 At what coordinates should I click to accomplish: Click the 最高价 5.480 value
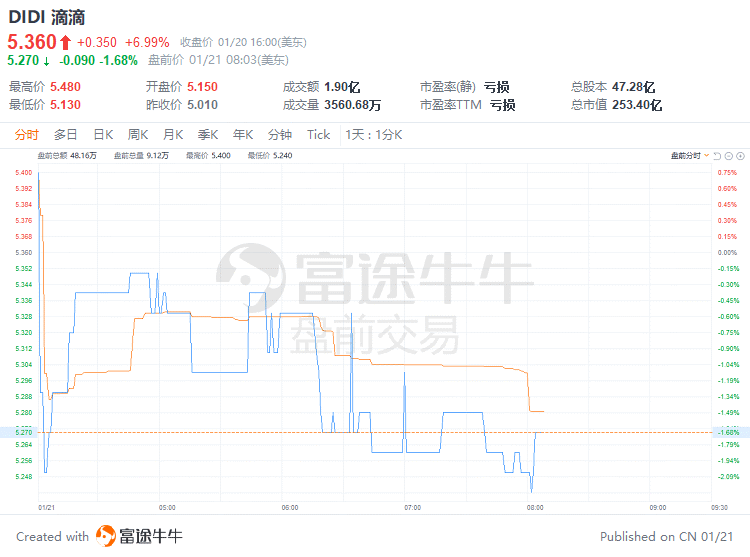(66, 87)
